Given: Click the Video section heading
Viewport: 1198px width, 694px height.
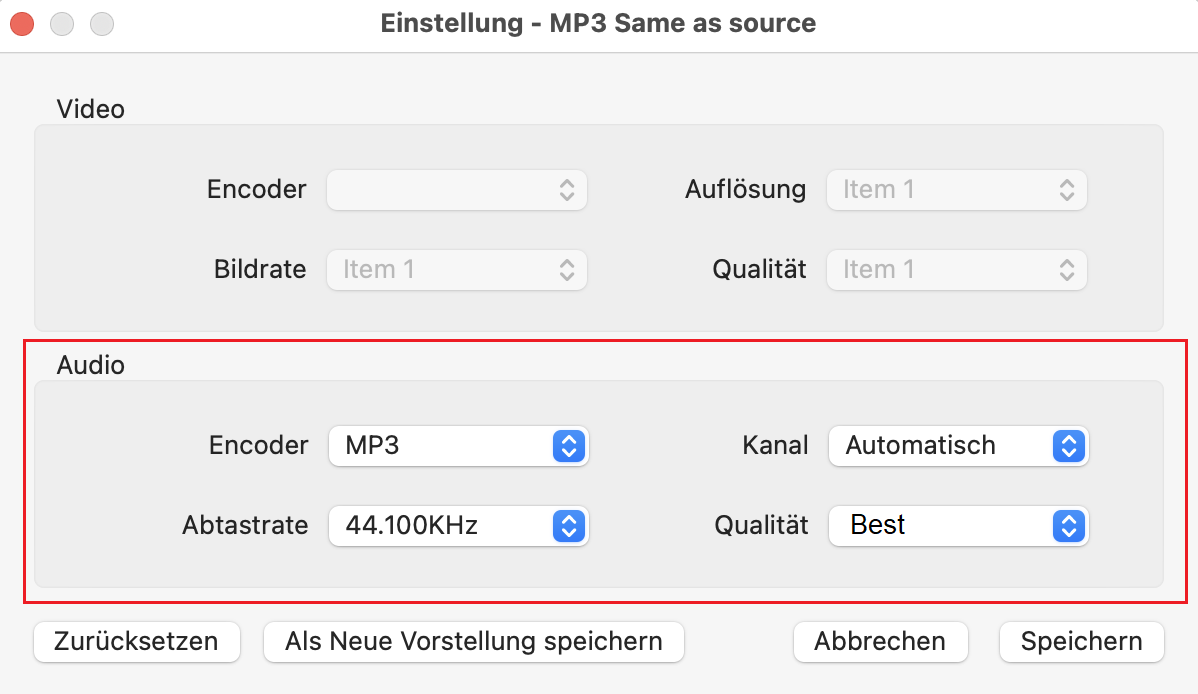Looking at the screenshot, I should pos(90,109).
